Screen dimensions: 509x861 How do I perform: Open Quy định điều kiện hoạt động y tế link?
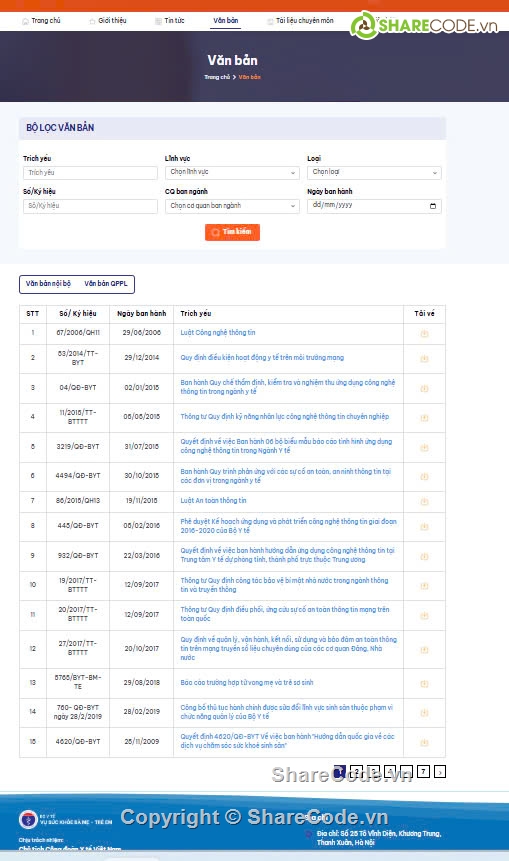(x=262, y=357)
